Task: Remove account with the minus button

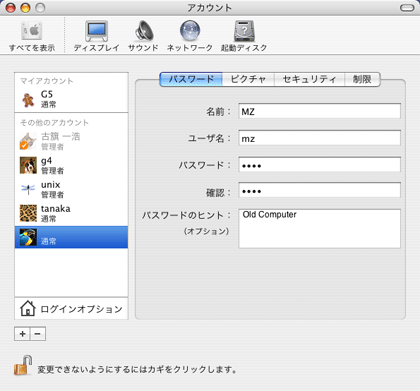Action: (x=38, y=334)
